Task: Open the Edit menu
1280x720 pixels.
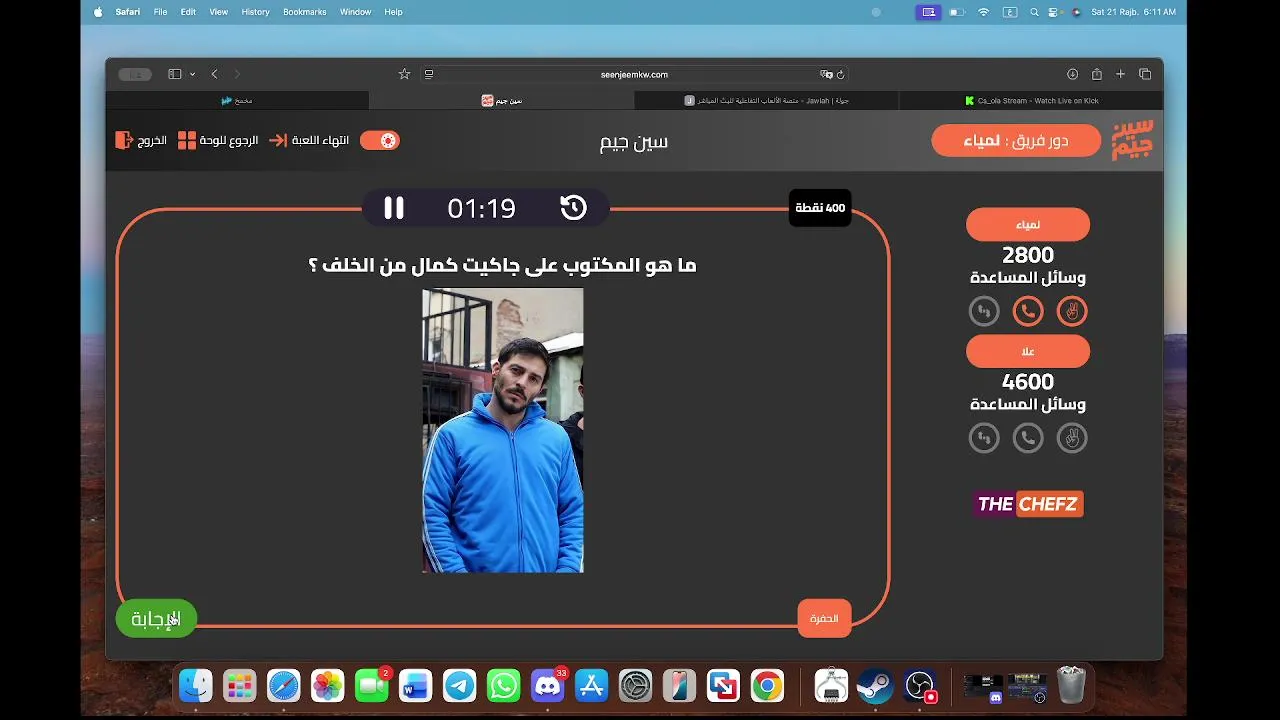Action: pos(188,12)
